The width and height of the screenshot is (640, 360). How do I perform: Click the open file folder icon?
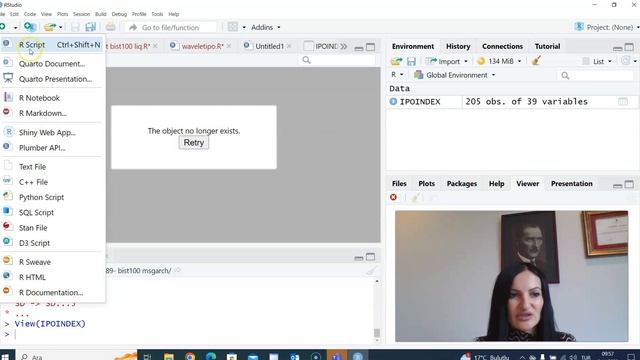[50, 27]
